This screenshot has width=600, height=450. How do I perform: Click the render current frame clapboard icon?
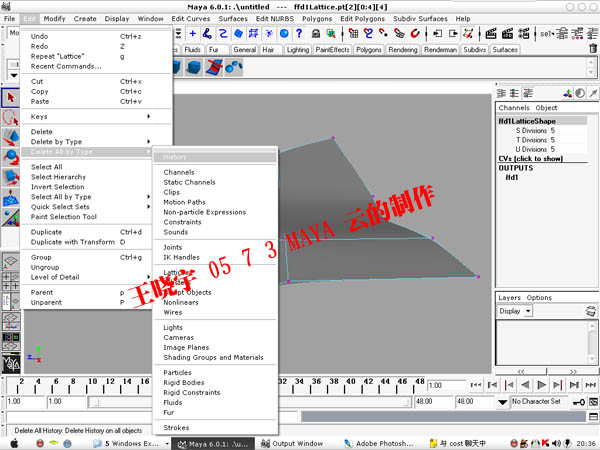491,34
